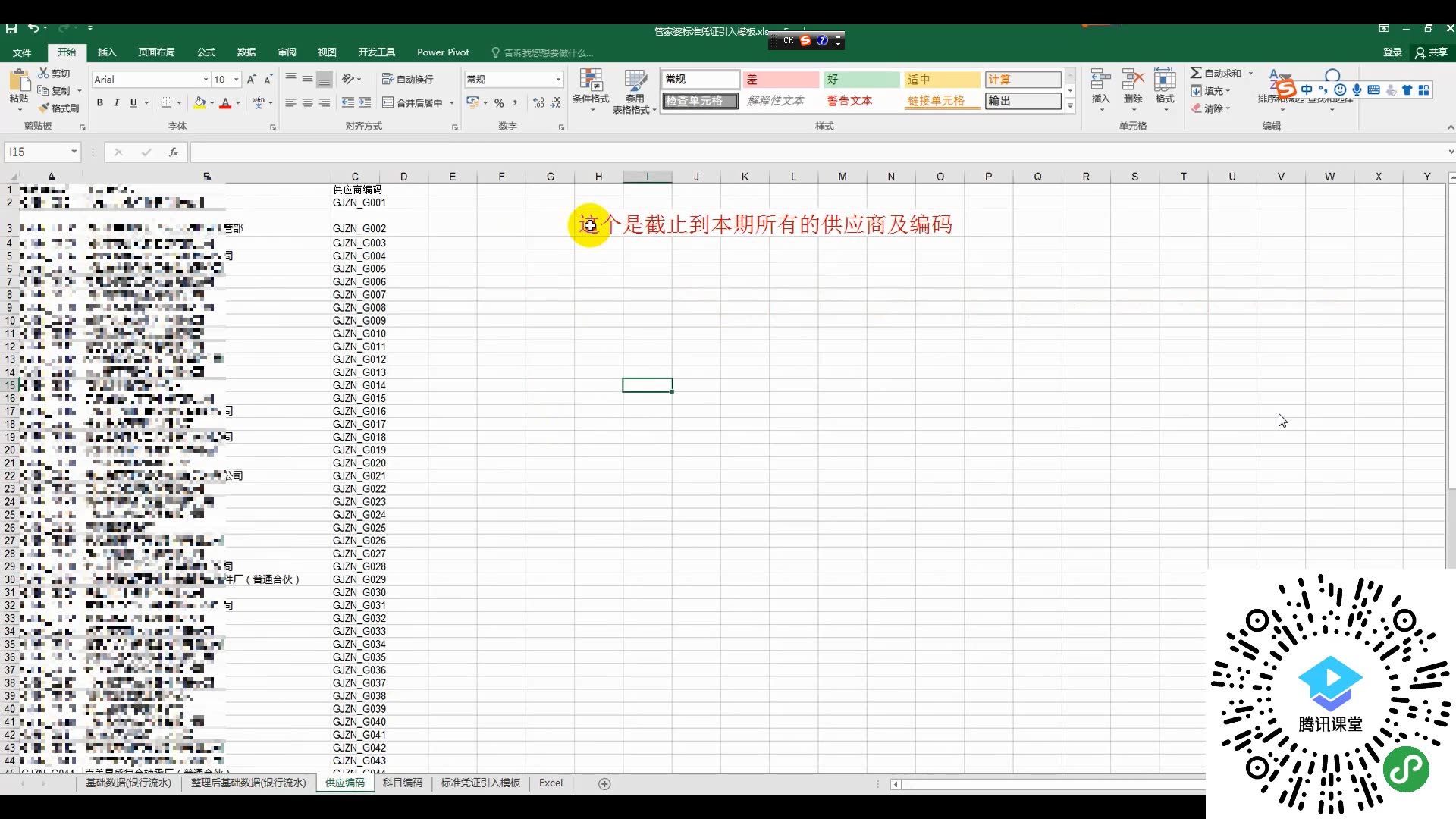Click the comma style icon
The image size is (1456, 819).
[515, 102]
